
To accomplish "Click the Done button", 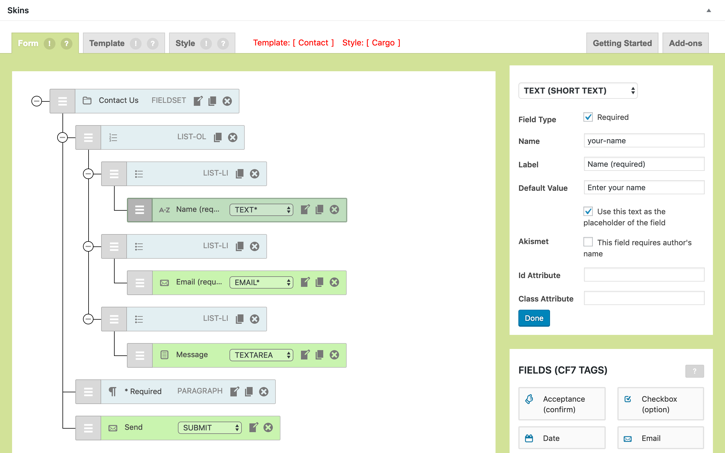I will coord(534,318).
